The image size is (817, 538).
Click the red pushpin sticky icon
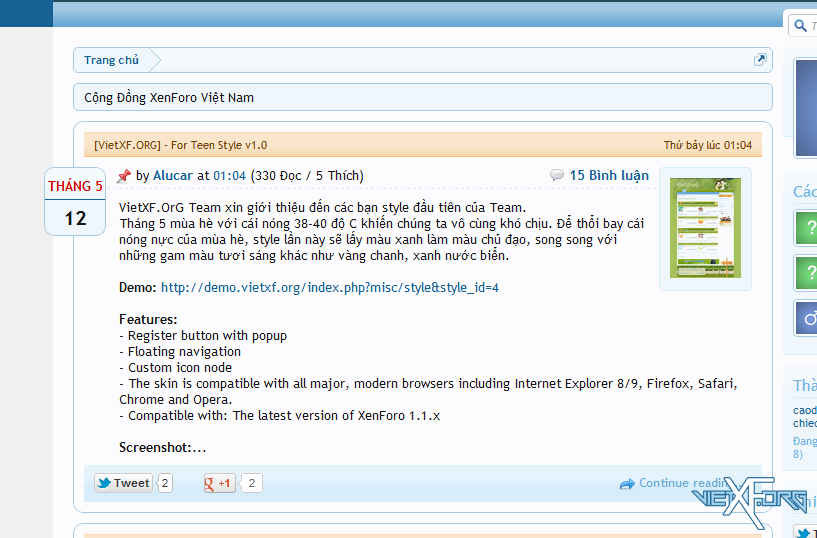(x=123, y=176)
